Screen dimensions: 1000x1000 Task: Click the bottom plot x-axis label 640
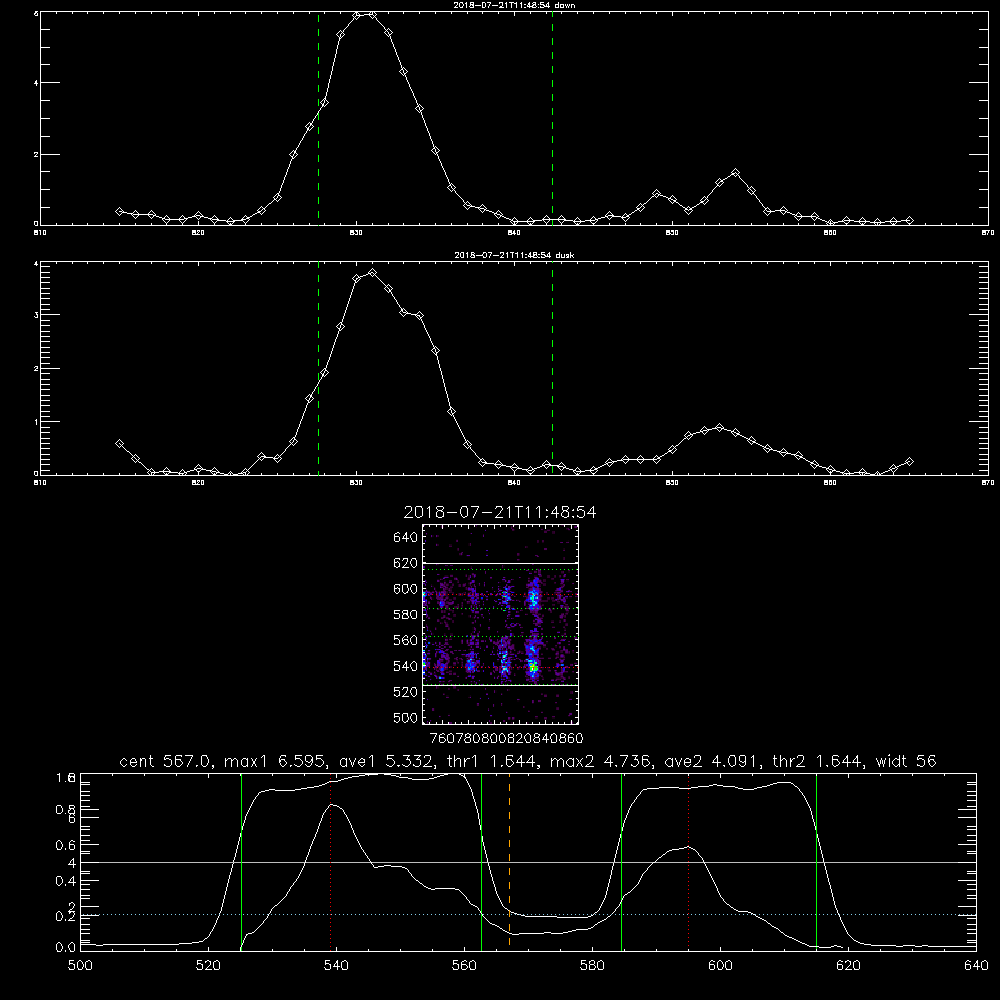point(976,966)
